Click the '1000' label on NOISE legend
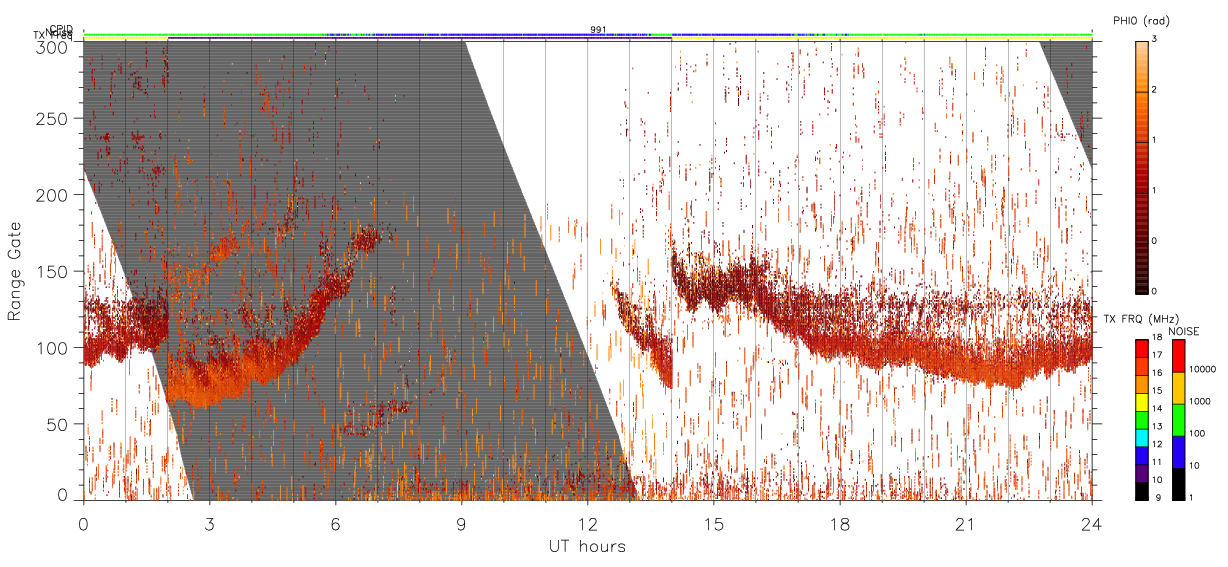The width and height of the screenshot is (1228, 567). (x=1200, y=401)
